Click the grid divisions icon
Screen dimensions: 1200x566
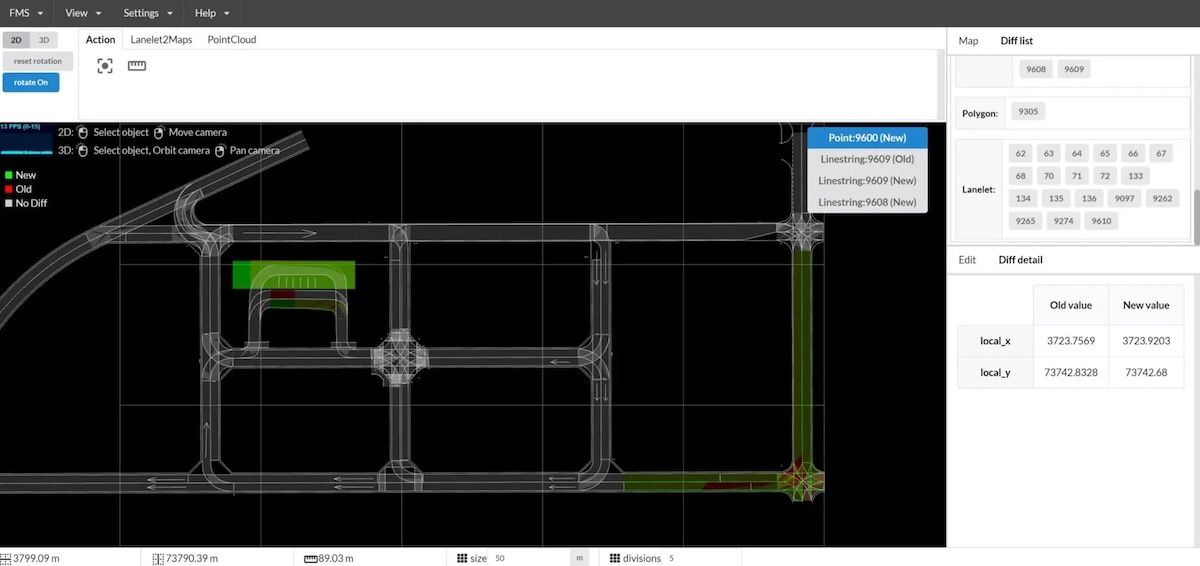point(614,558)
